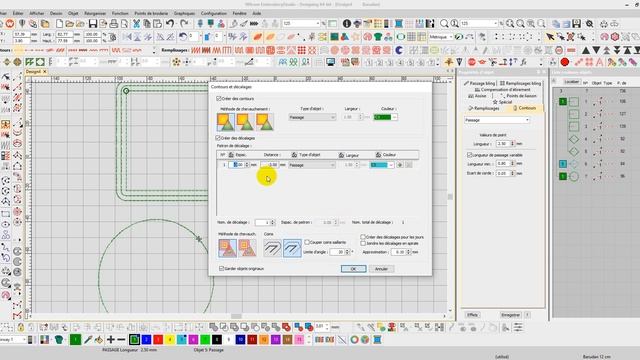The width and height of the screenshot is (640, 360).
Task: Select the red color swatch 3
Action: coord(158,340)
